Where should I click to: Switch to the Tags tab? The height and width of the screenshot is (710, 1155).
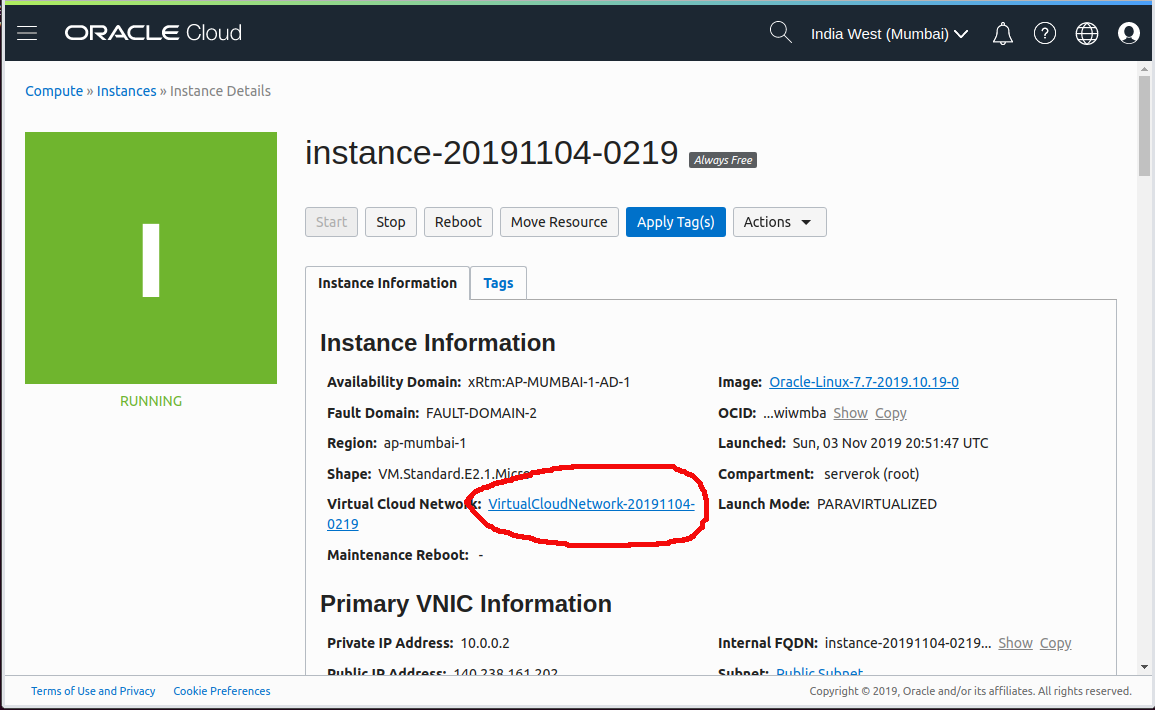coord(498,283)
